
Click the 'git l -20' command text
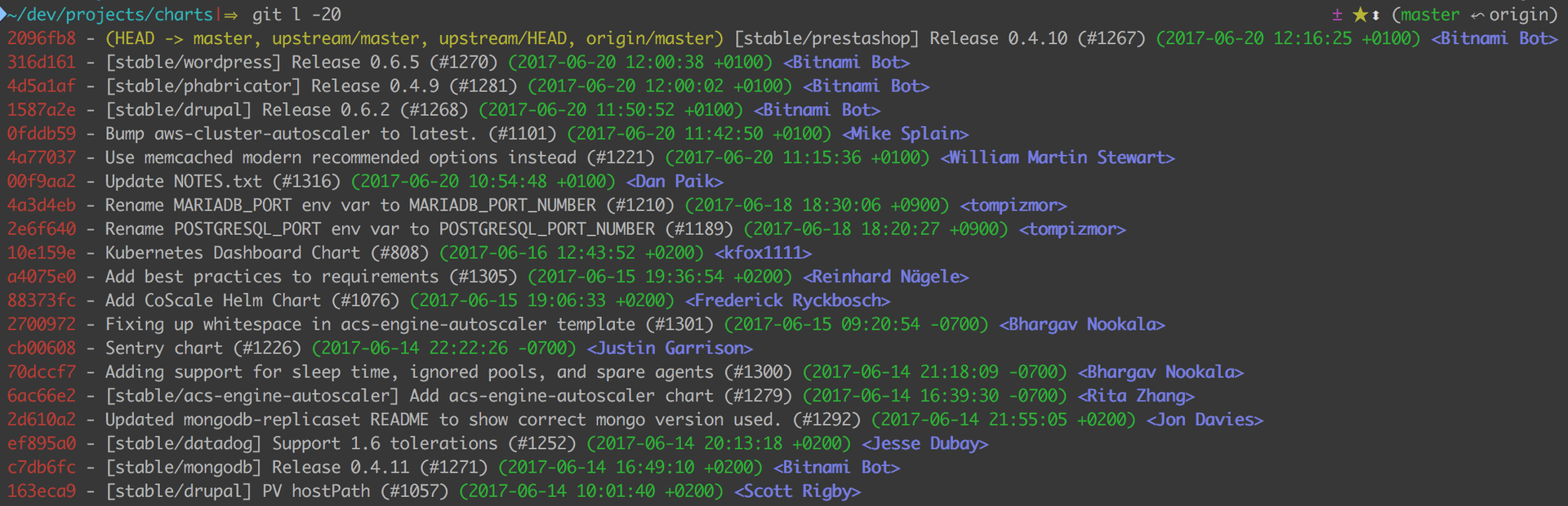tap(296, 15)
